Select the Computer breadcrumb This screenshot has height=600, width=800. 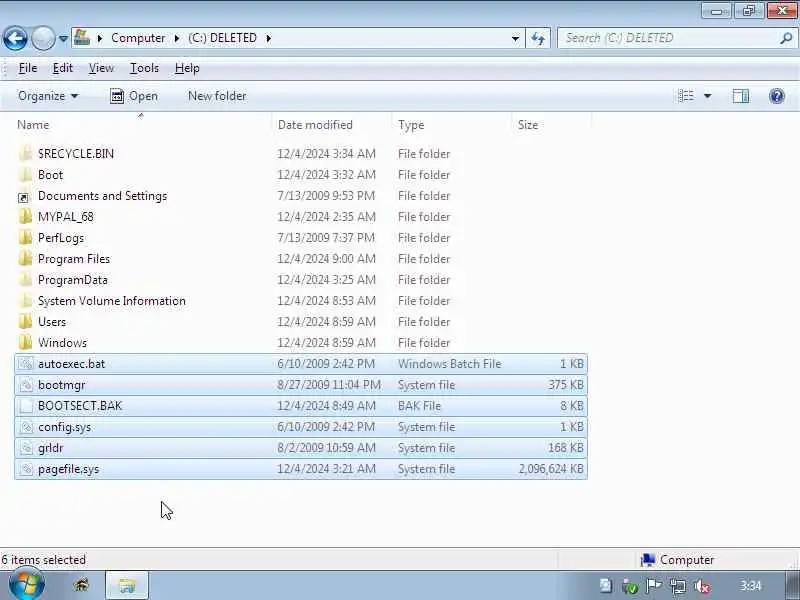coord(138,38)
